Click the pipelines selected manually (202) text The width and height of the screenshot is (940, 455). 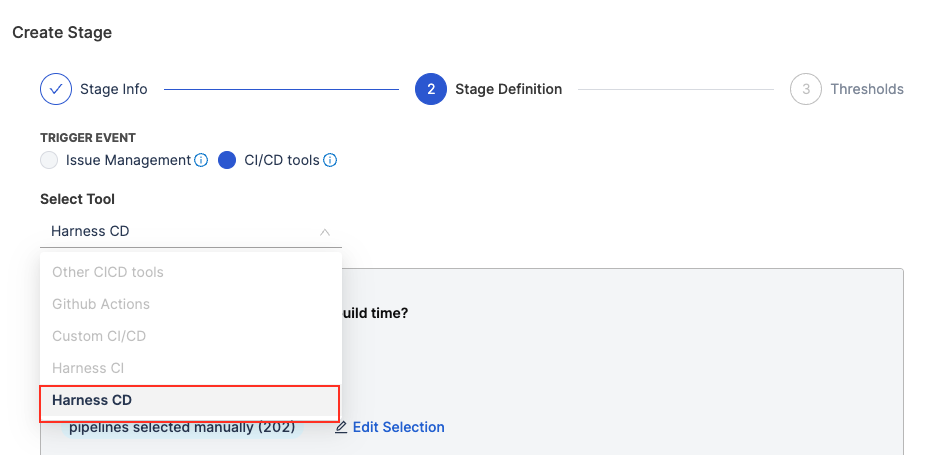click(182, 427)
